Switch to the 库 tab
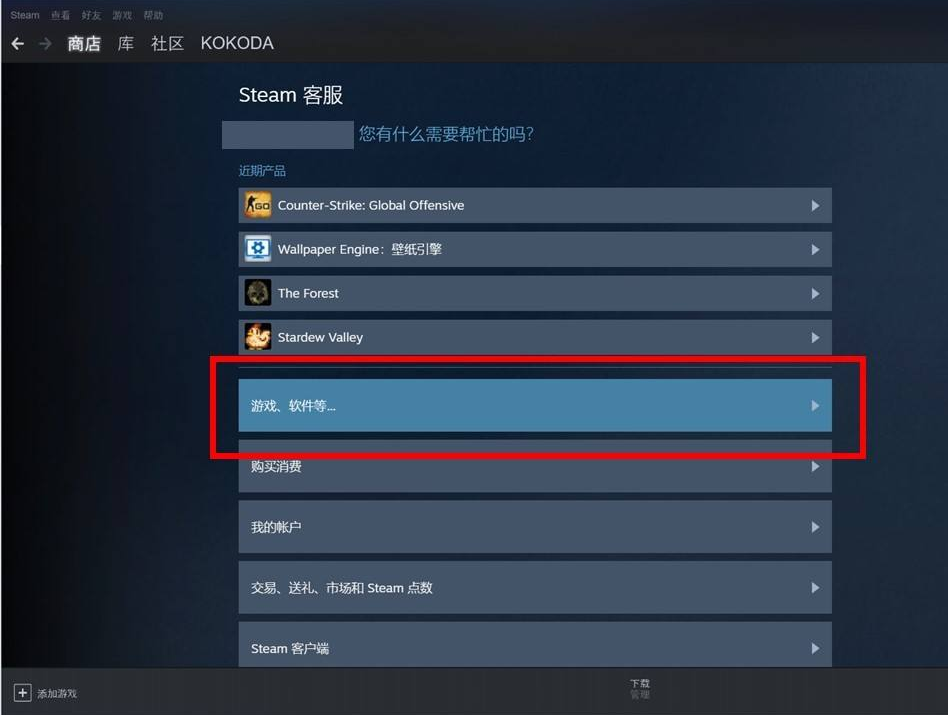The image size is (948, 715). click(x=126, y=44)
